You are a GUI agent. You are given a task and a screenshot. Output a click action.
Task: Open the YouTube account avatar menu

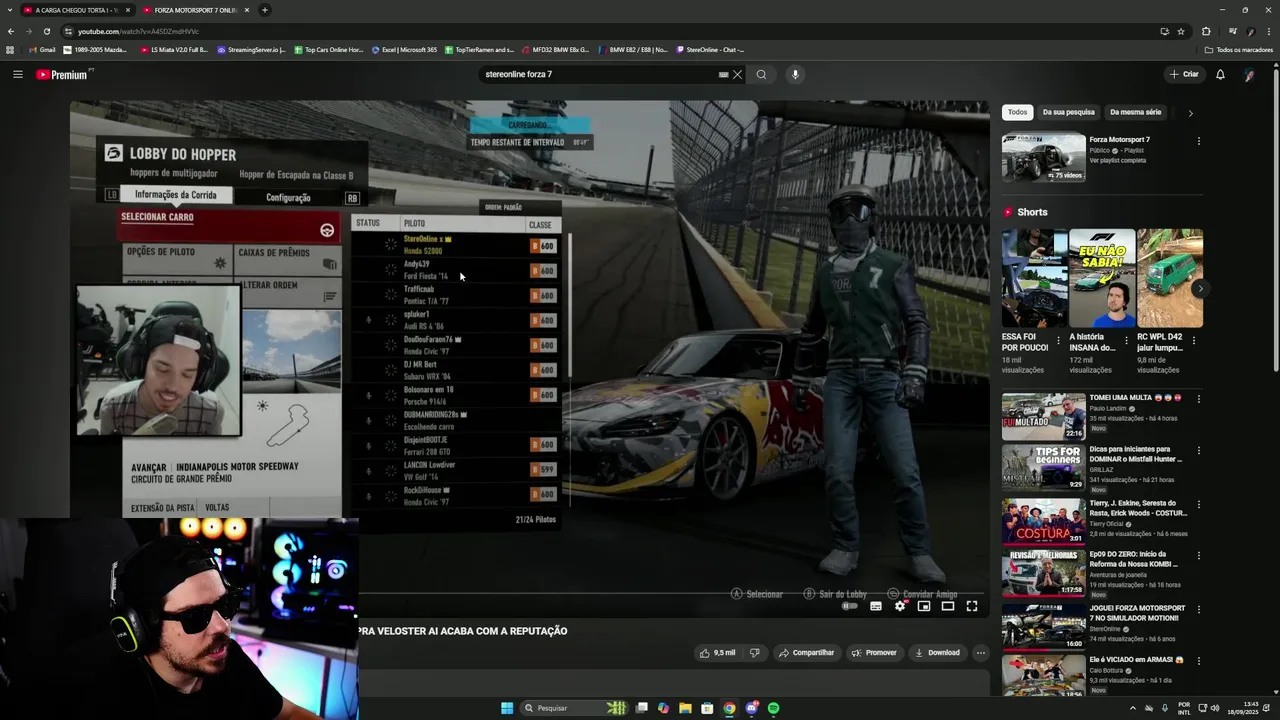[1249, 74]
